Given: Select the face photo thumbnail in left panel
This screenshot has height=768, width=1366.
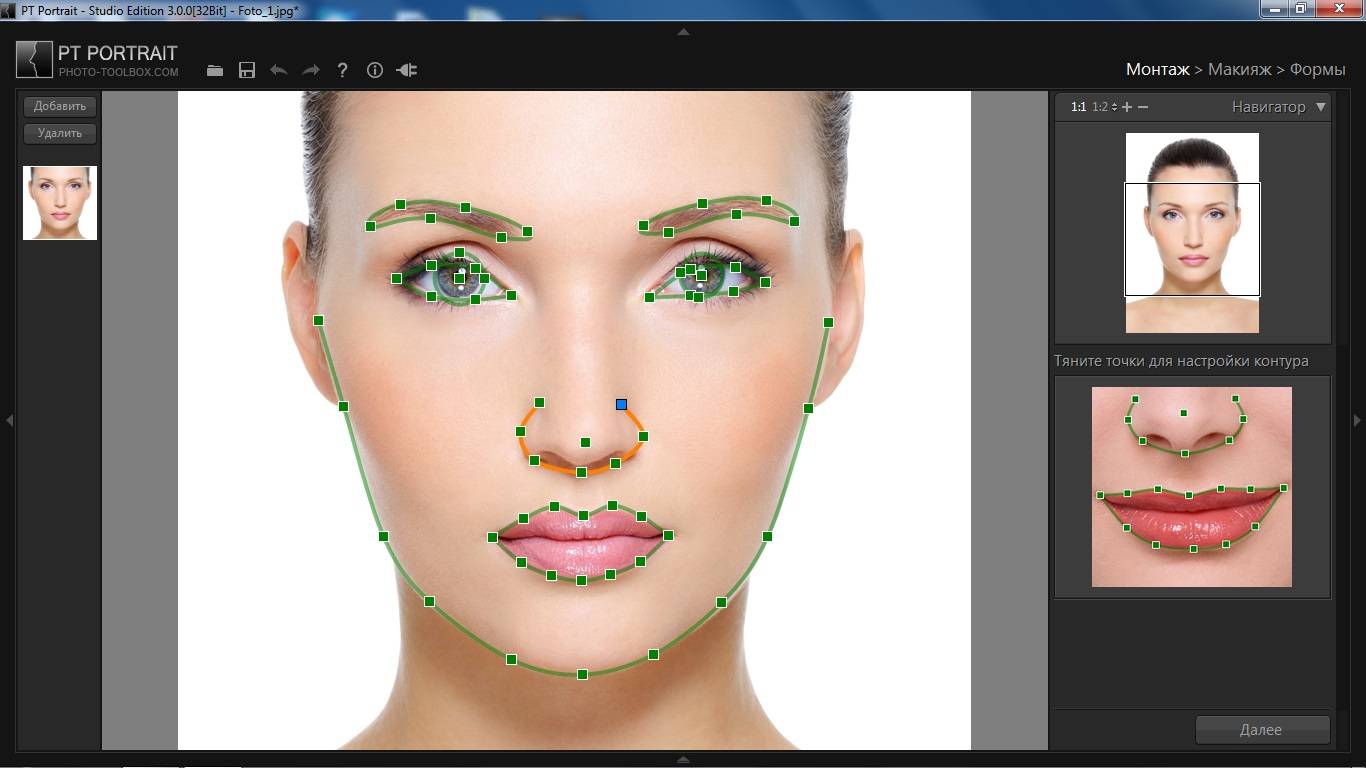Looking at the screenshot, I should tap(60, 203).
